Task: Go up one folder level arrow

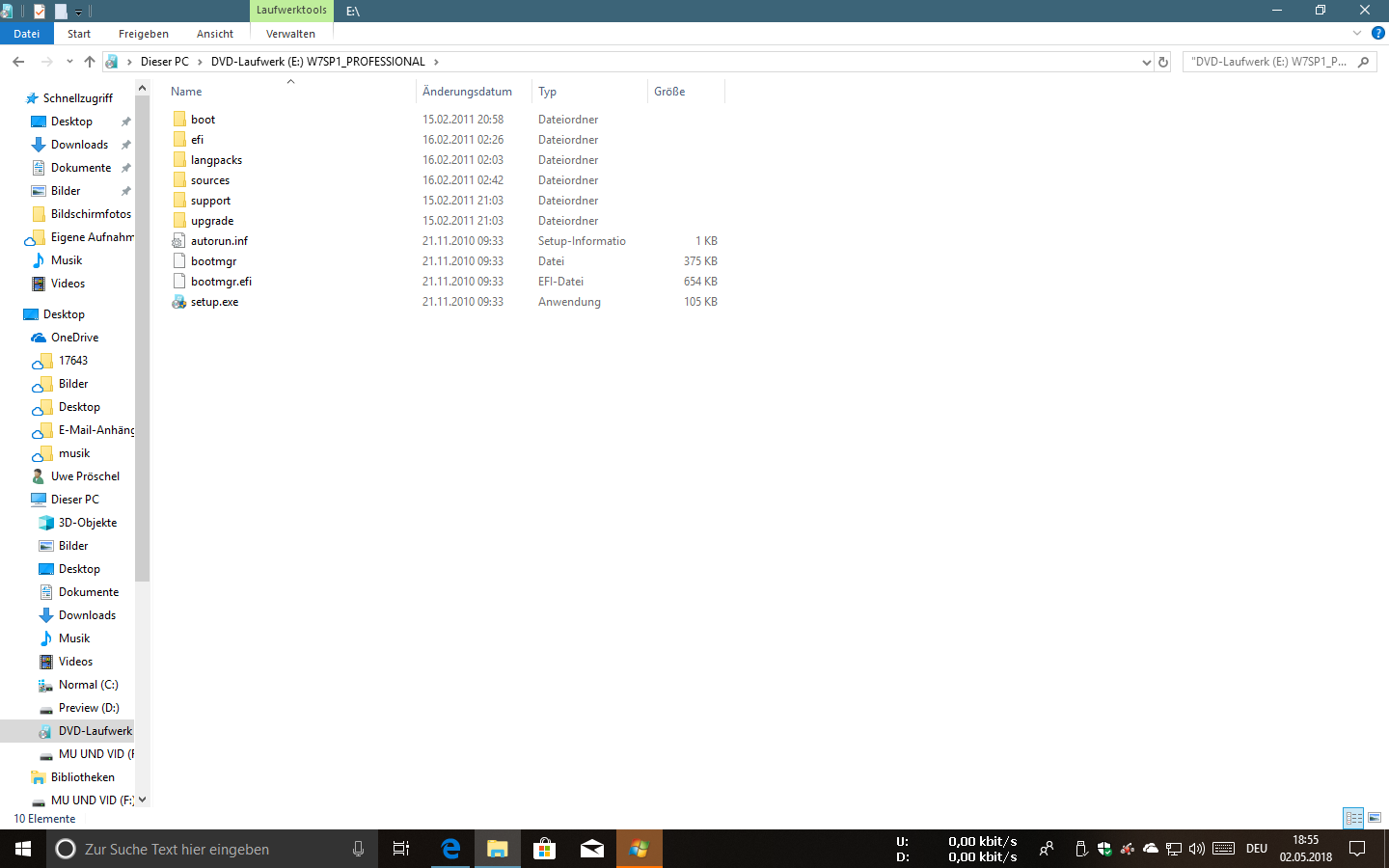Action: pos(90,62)
